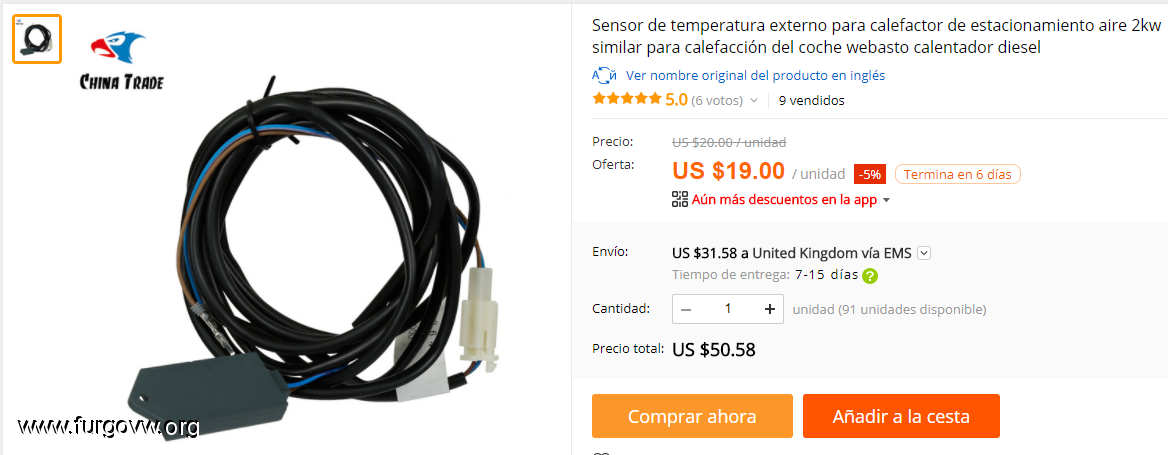
Task: Click the '9 vendidos' sold count
Action: tap(811, 101)
